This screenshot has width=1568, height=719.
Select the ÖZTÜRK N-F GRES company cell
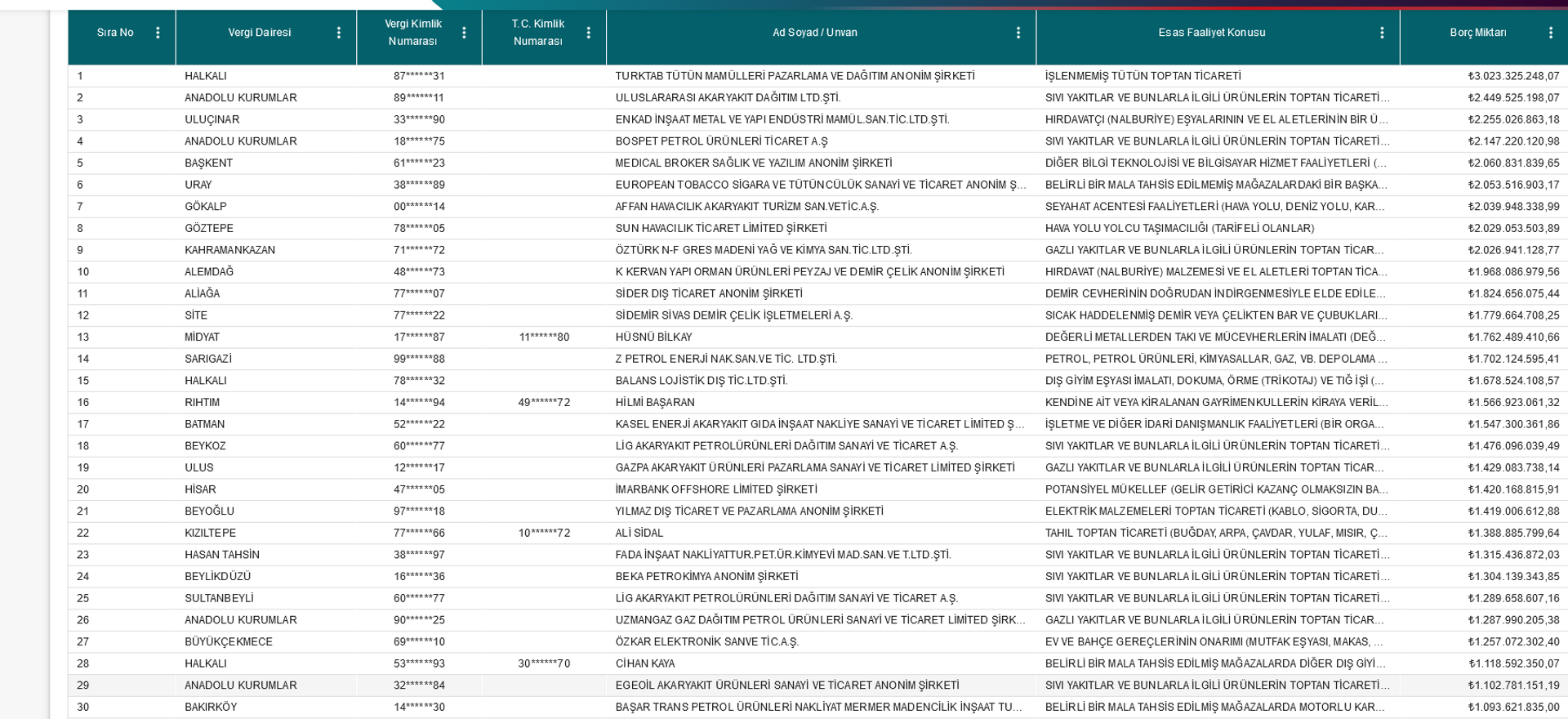(x=821, y=250)
